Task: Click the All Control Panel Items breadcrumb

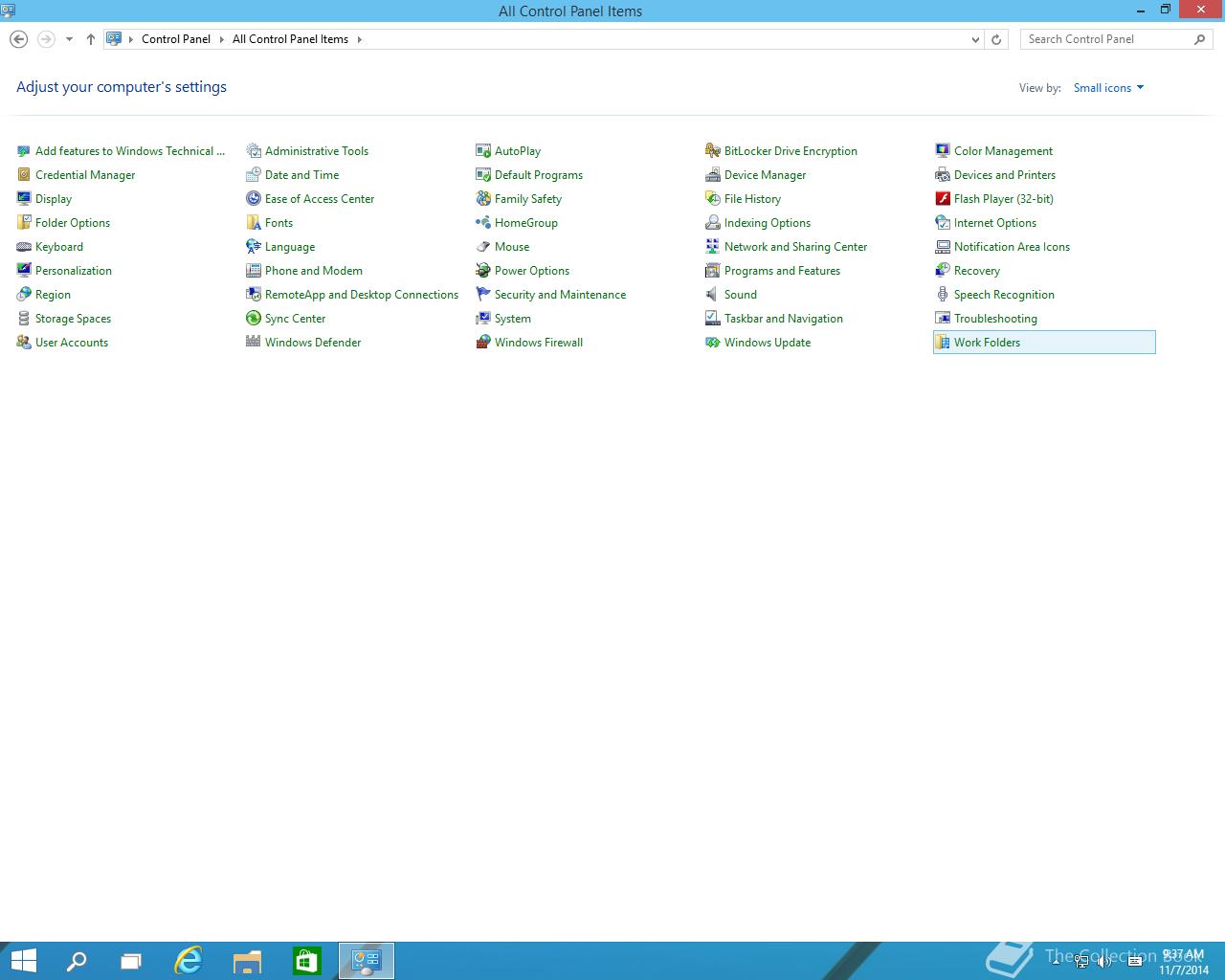Action: [x=290, y=39]
